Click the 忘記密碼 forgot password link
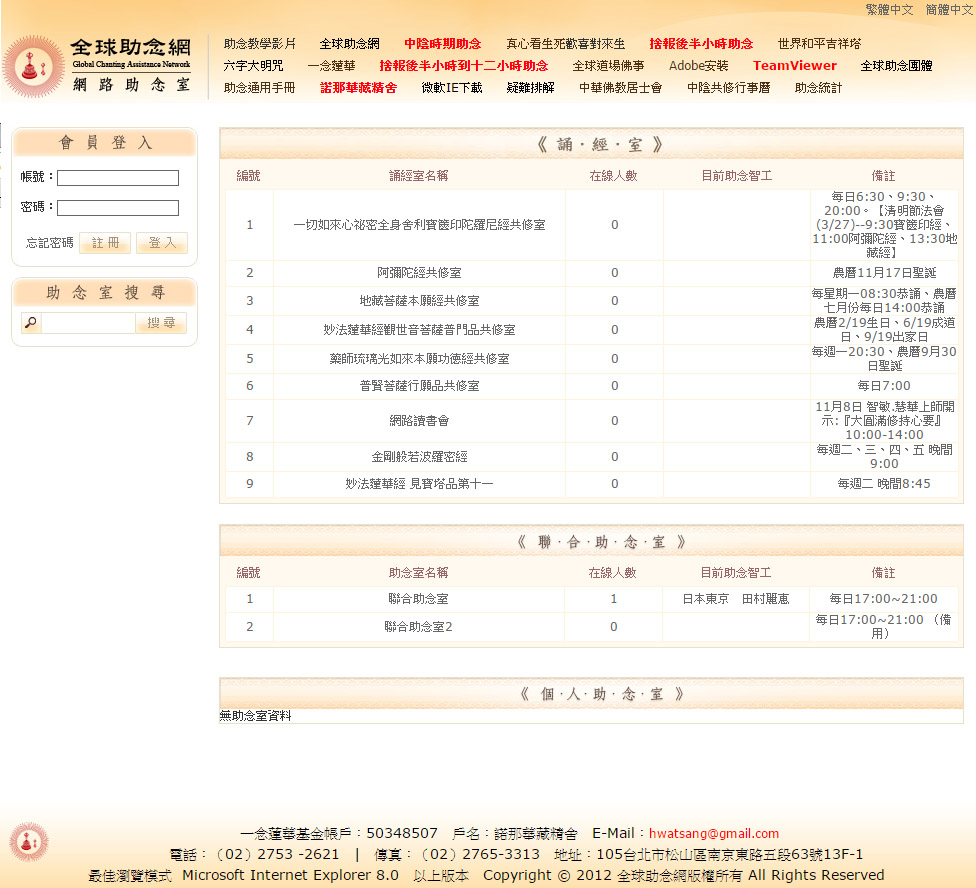The width and height of the screenshot is (976, 888). tap(49, 243)
